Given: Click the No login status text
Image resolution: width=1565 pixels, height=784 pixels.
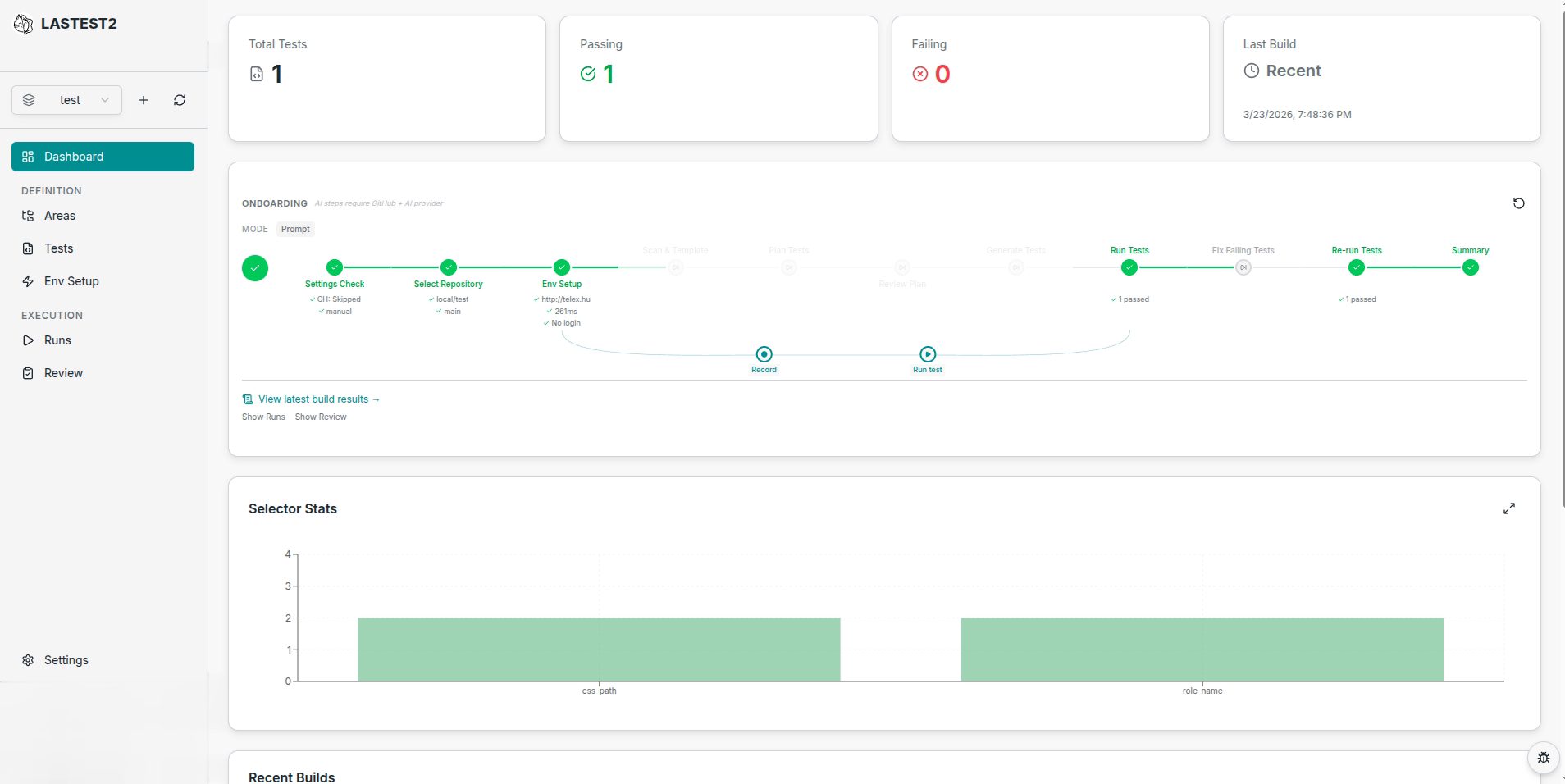Looking at the screenshot, I should click(x=566, y=323).
